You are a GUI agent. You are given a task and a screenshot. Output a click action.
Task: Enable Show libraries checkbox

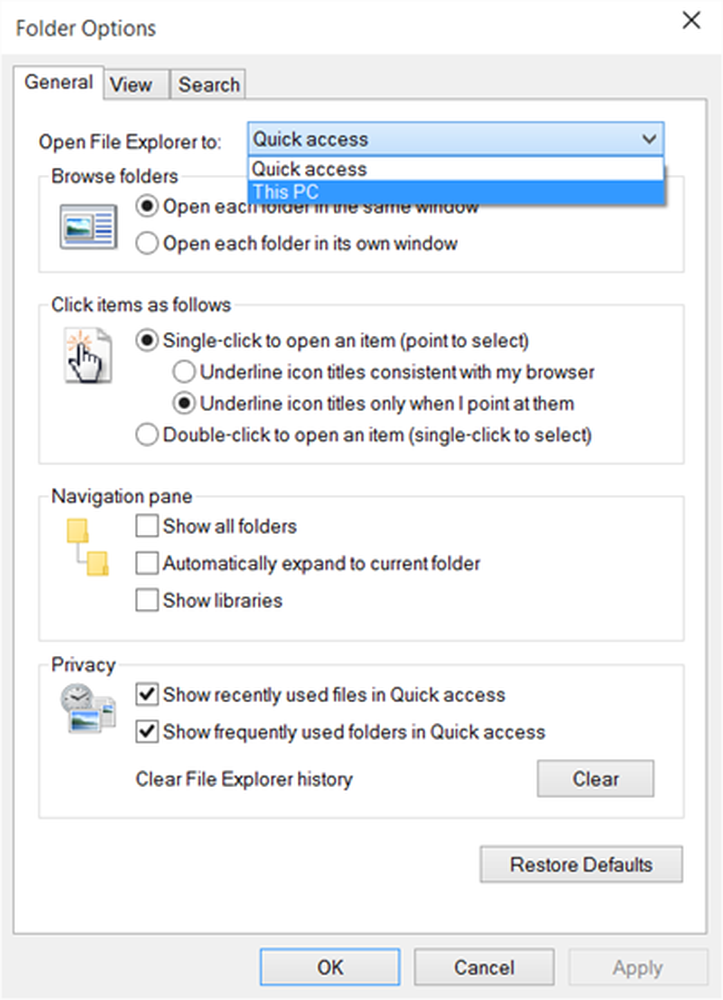[147, 601]
